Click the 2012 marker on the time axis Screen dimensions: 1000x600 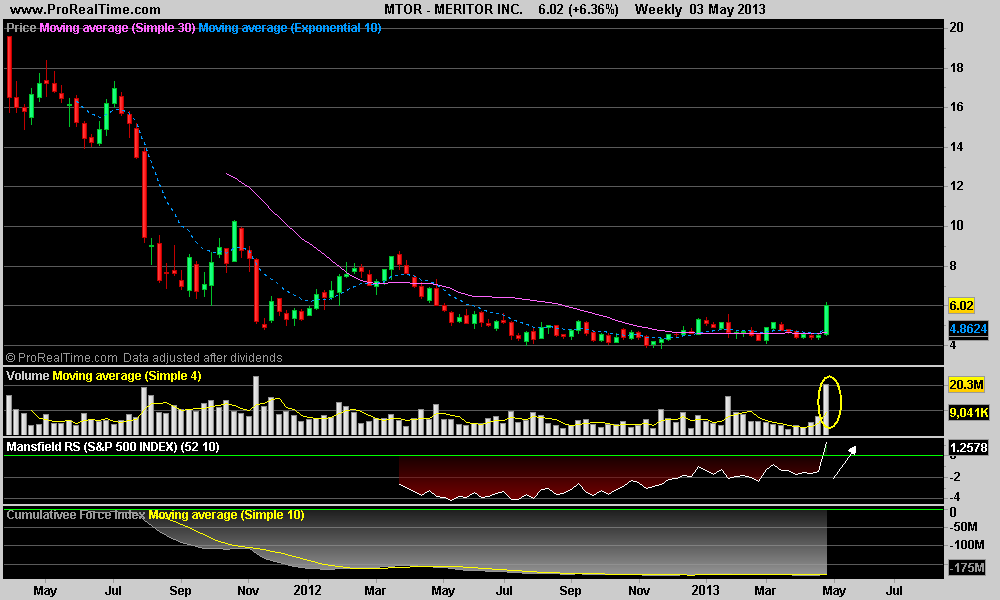pyautogui.click(x=308, y=590)
